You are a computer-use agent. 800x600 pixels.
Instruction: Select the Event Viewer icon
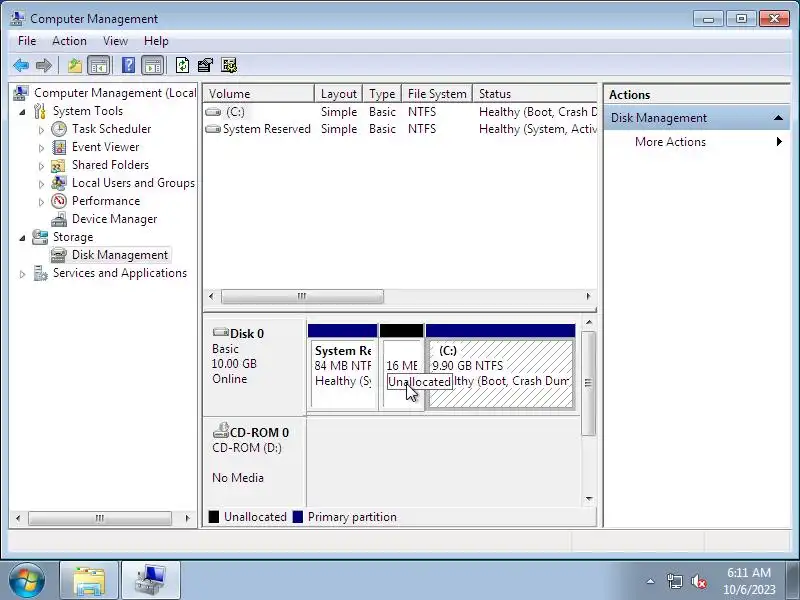(59, 147)
